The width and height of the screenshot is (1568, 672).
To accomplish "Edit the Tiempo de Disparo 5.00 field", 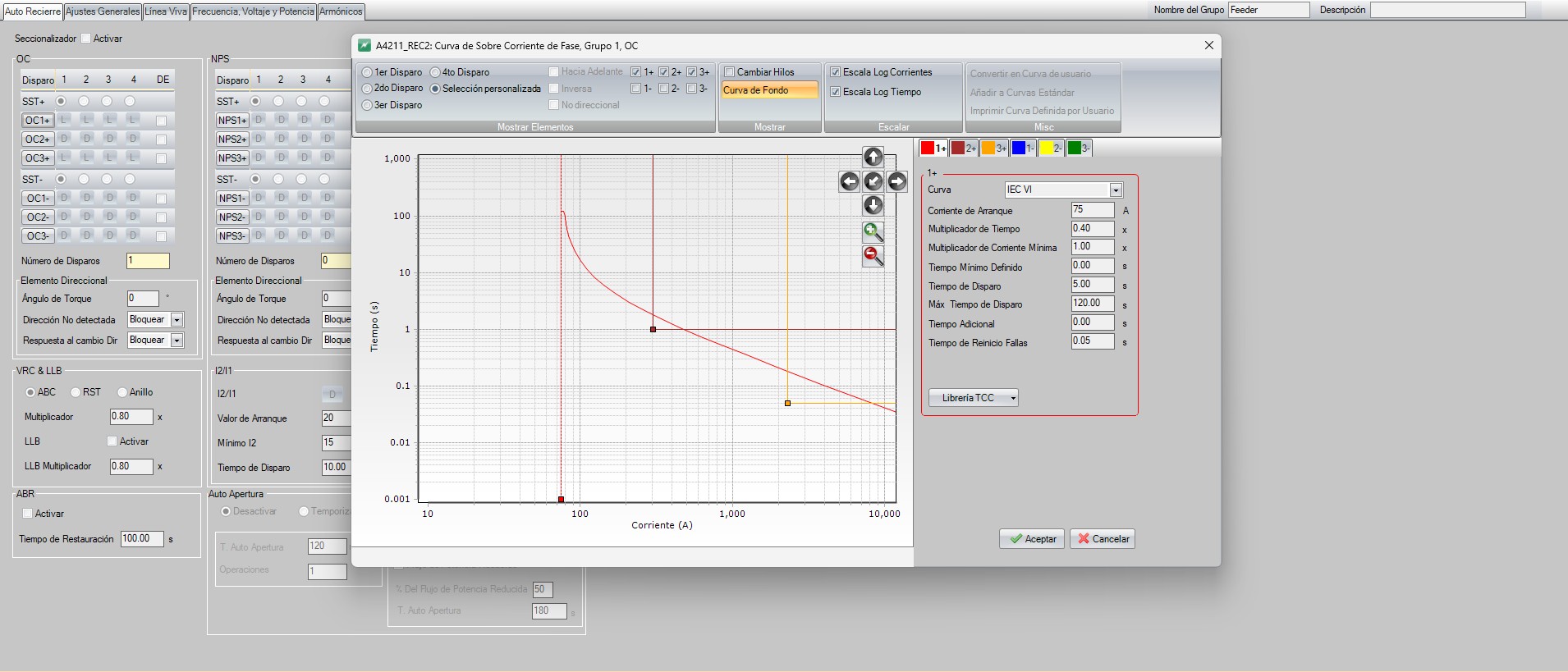I will coord(1093,285).
